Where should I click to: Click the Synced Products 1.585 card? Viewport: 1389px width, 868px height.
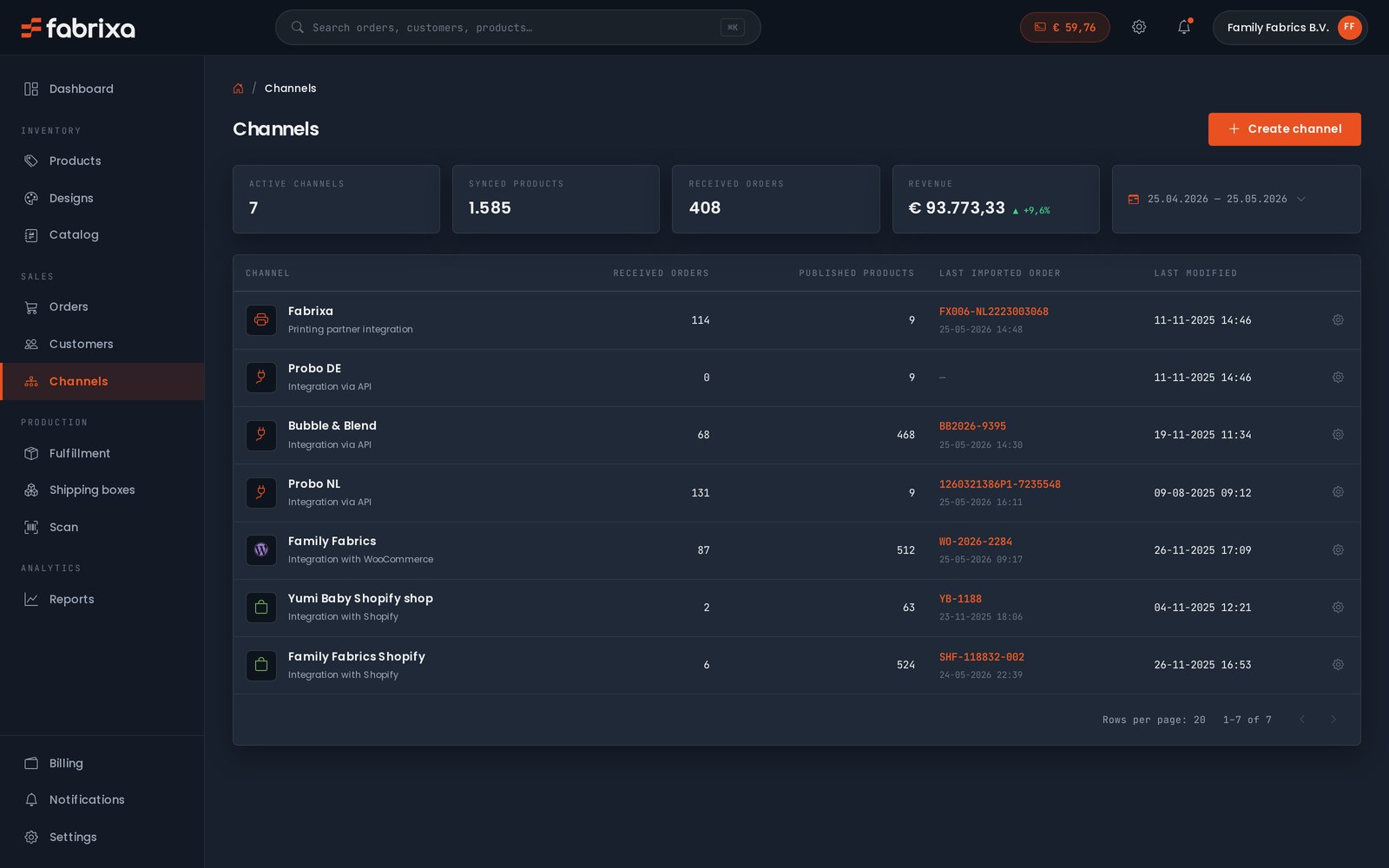[x=556, y=199]
